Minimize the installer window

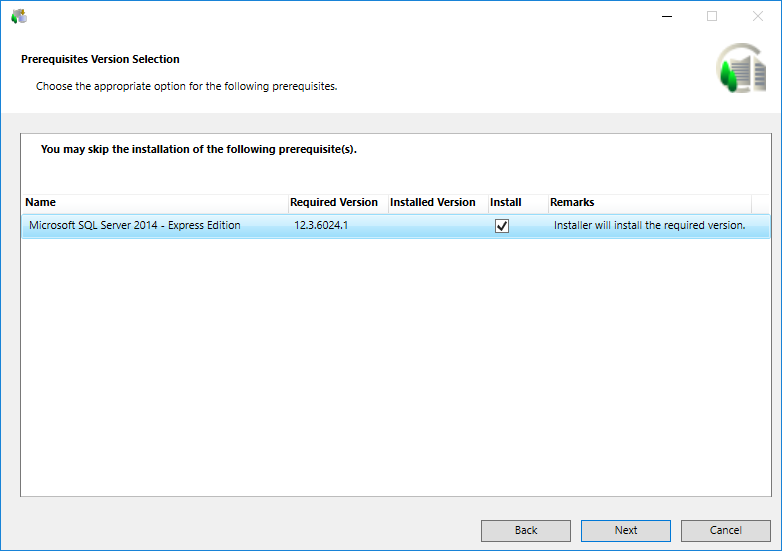pos(665,16)
